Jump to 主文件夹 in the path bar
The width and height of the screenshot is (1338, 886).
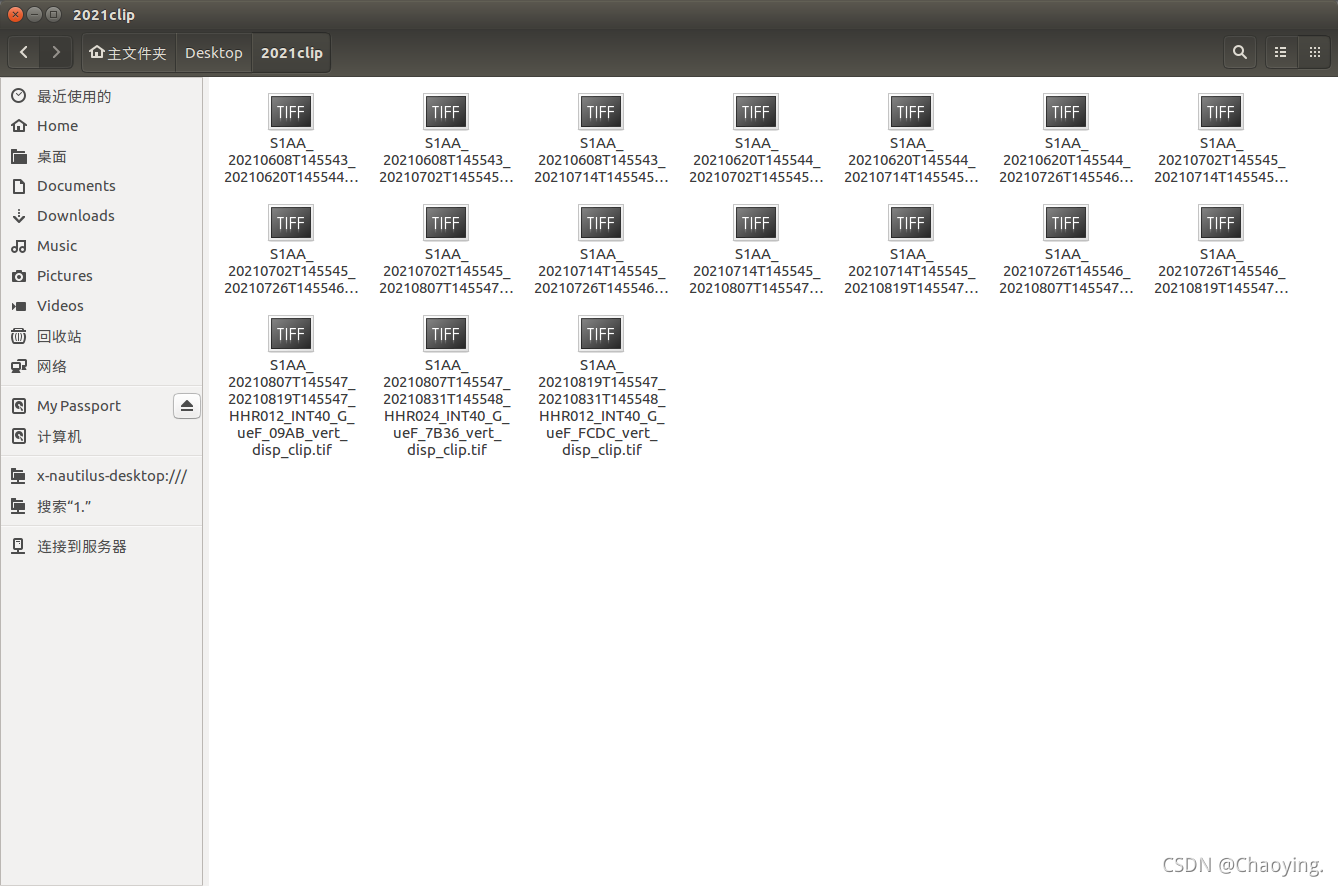point(128,53)
